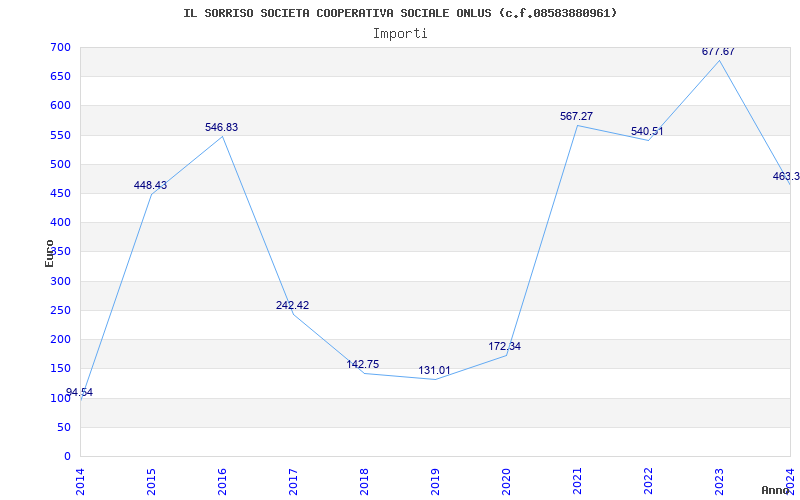Click the 131.01 data label
The height and width of the screenshot is (500, 800).
(435, 371)
